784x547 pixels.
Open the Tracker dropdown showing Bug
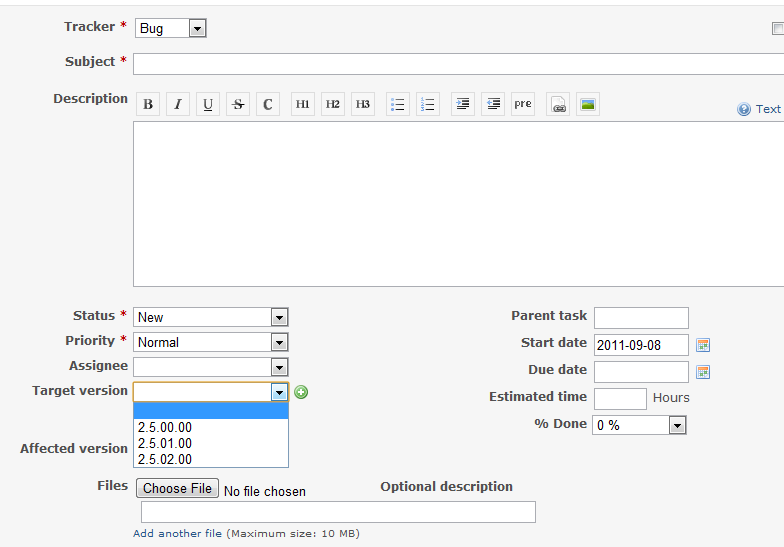[x=170, y=28]
